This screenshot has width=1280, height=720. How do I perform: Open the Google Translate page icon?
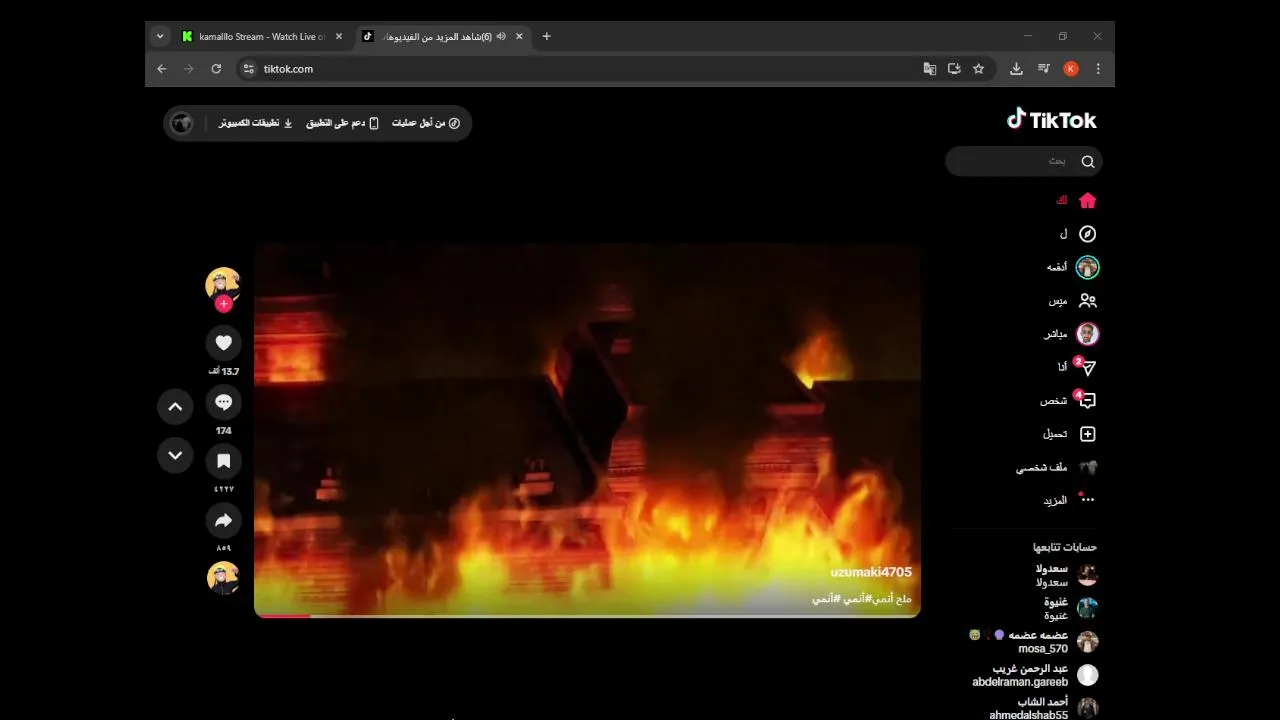coord(930,69)
